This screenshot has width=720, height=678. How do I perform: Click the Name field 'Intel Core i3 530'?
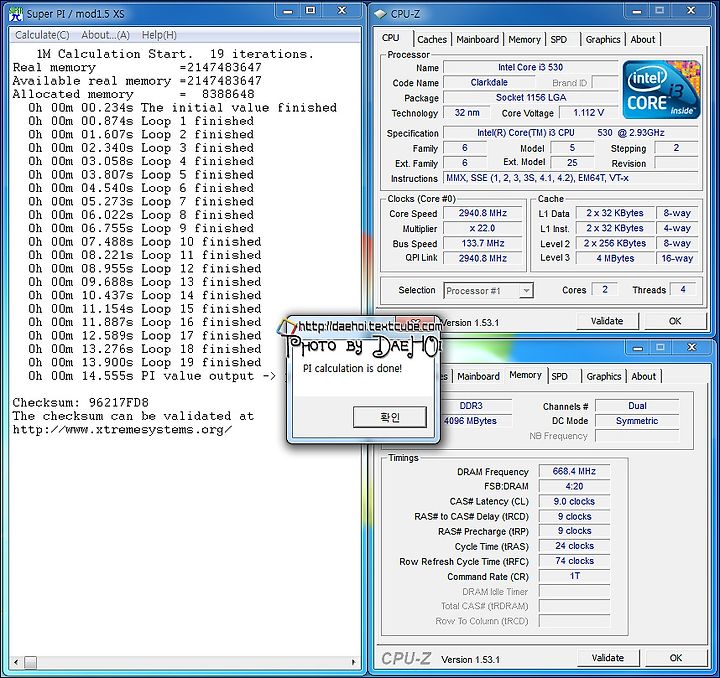tap(530, 67)
